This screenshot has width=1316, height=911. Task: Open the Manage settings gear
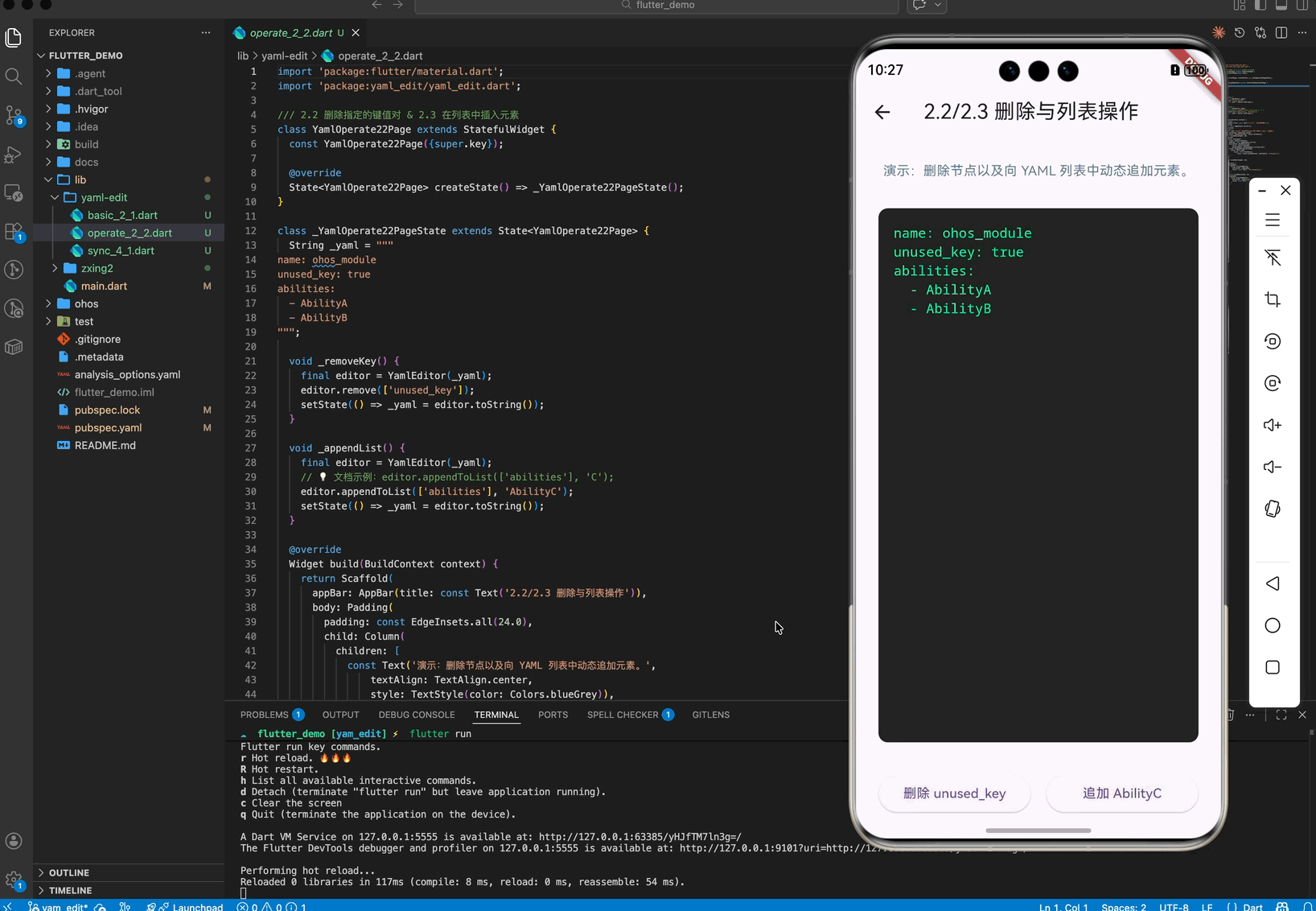14,880
